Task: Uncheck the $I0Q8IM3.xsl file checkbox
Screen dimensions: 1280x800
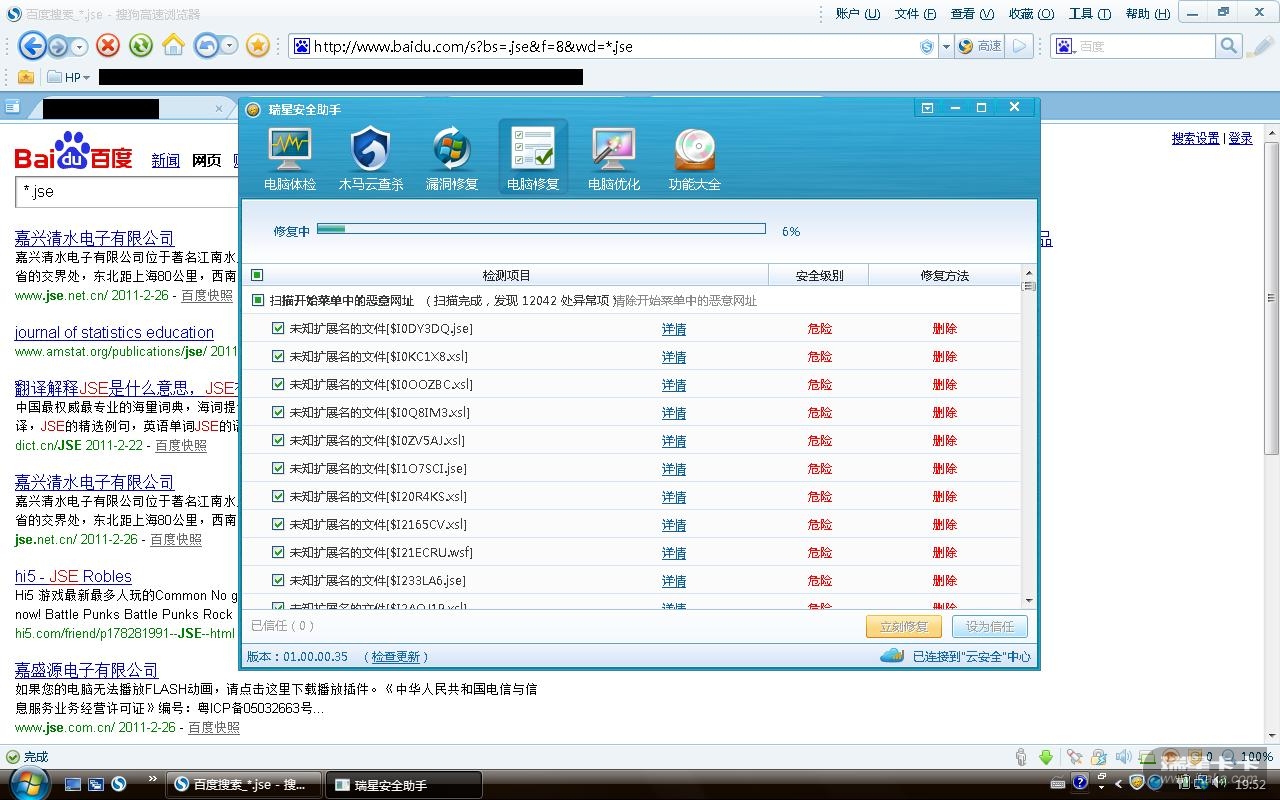Action: (278, 412)
